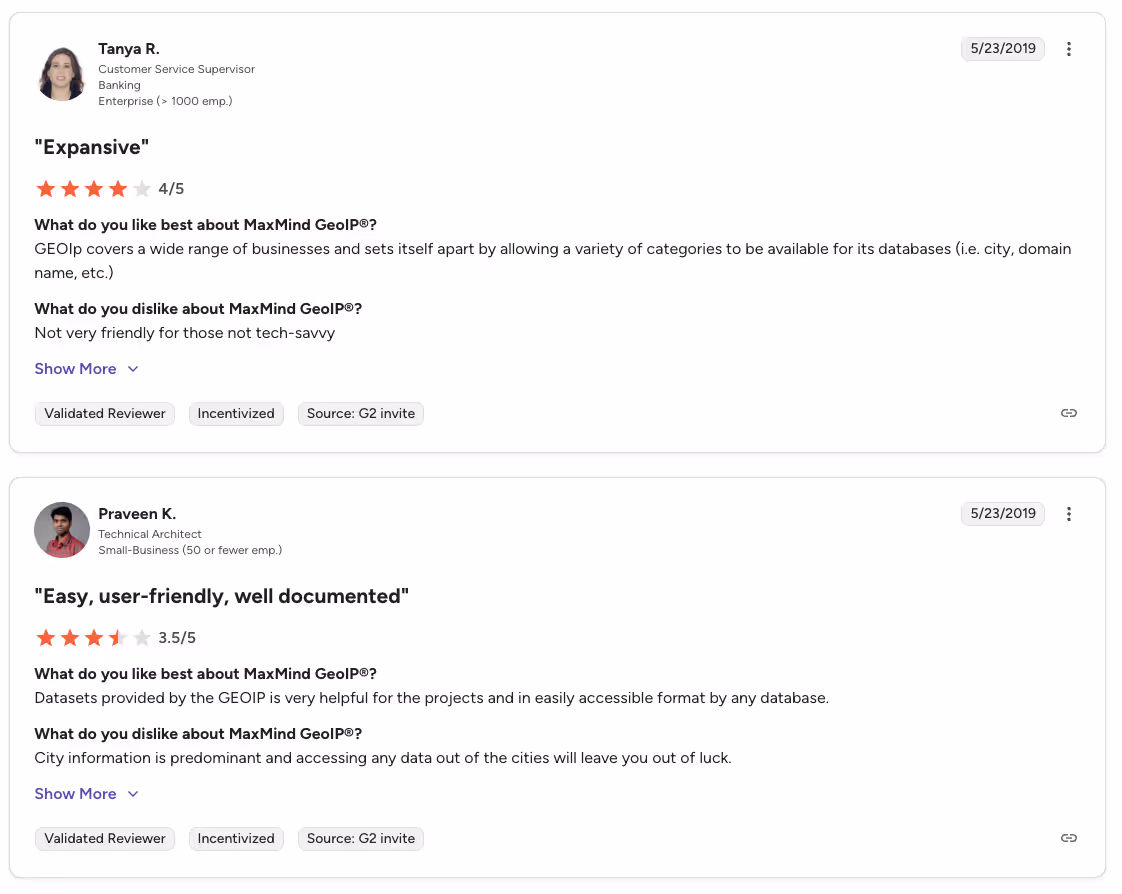The image size is (1122, 894).
Task: Open Tanya R.'s profile picture
Action: 61,72
